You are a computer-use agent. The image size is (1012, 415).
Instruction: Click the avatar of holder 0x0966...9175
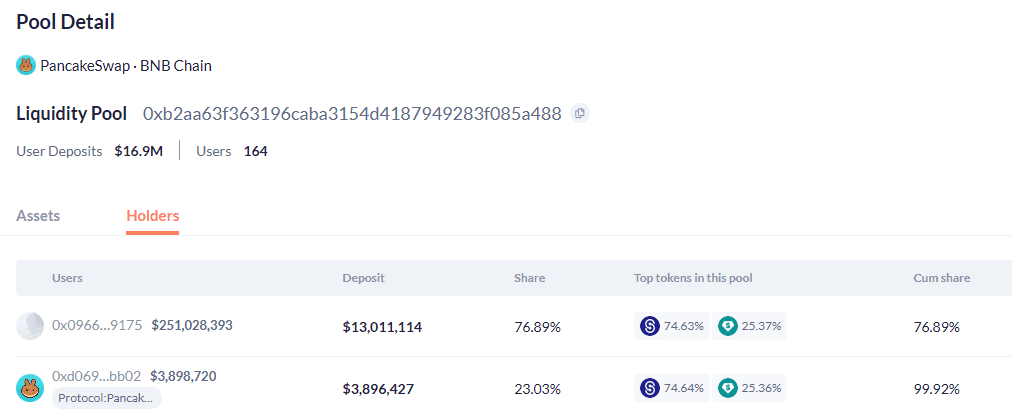30,326
